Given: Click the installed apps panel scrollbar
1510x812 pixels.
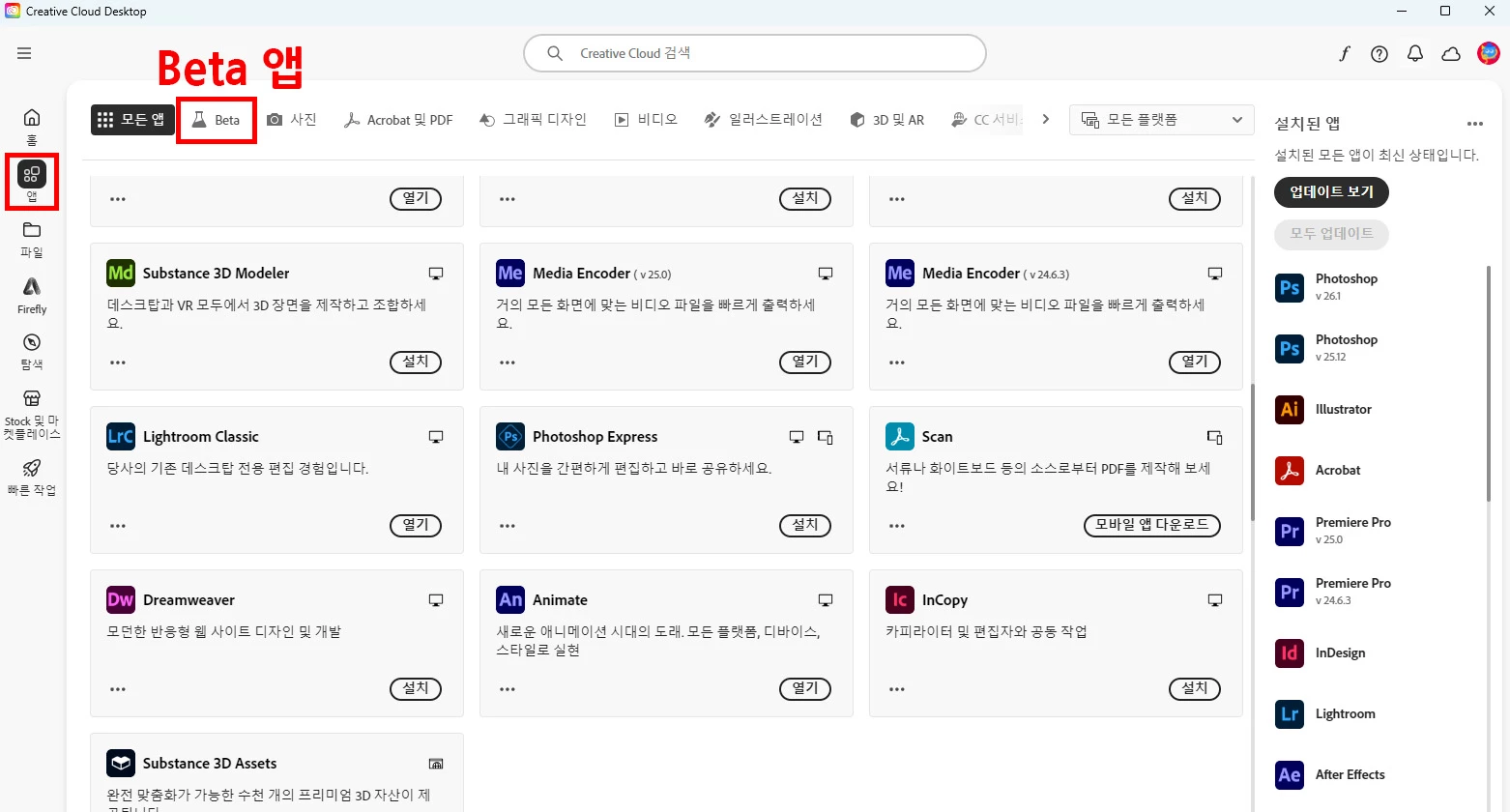Looking at the screenshot, I should click(1489, 384).
